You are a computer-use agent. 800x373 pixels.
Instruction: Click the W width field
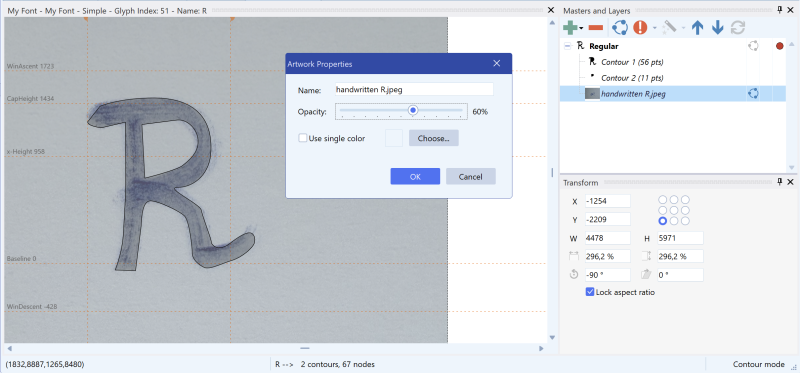coord(607,238)
